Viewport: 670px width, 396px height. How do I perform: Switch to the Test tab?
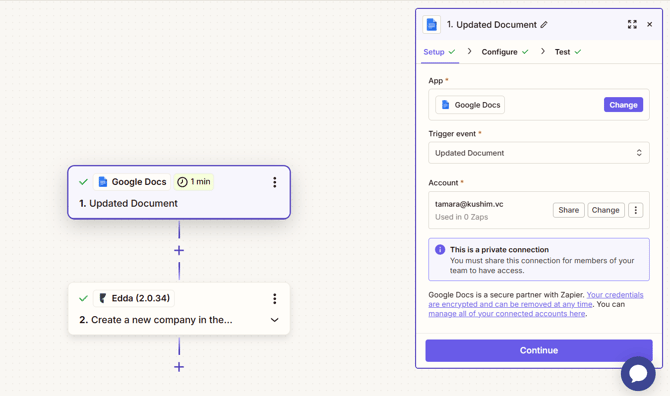(568, 52)
